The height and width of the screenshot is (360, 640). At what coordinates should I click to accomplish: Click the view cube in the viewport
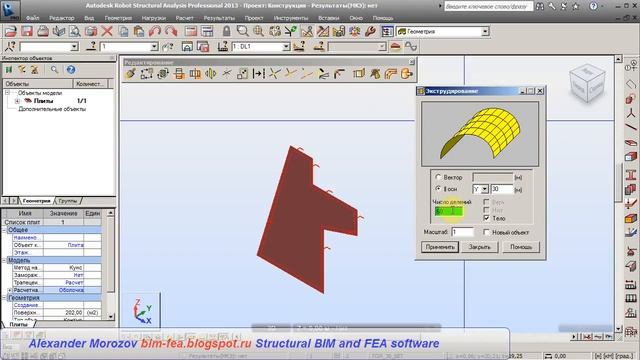pyautogui.click(x=587, y=84)
